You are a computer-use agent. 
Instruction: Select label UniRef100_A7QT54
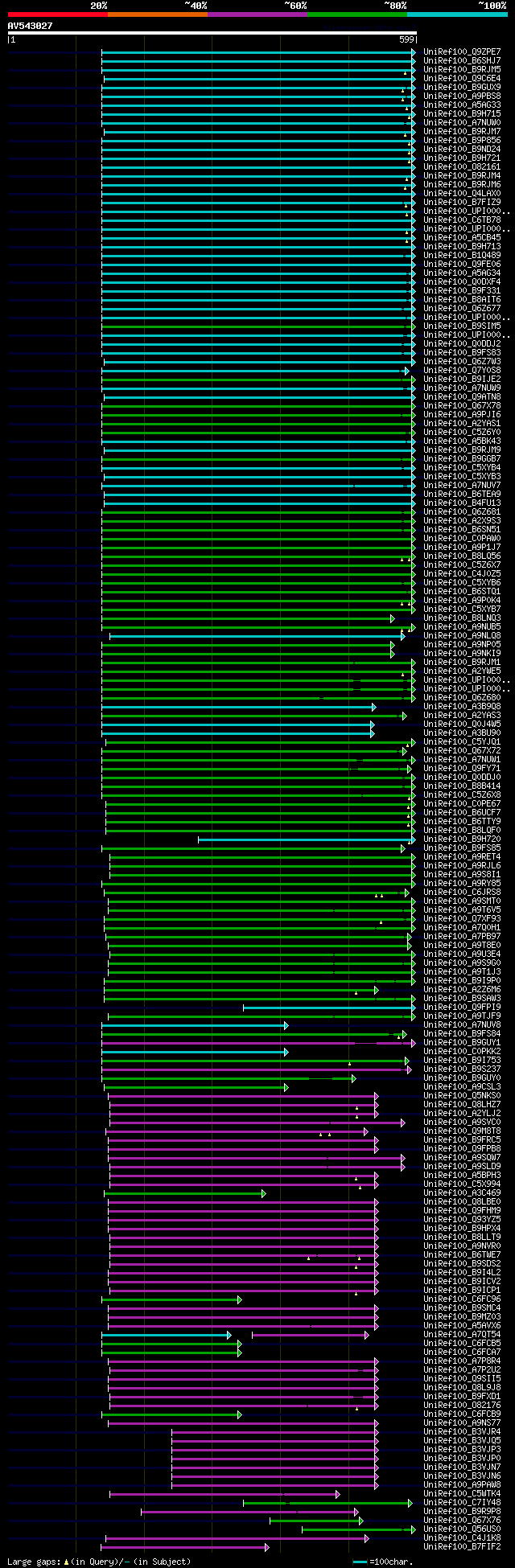point(461,1335)
